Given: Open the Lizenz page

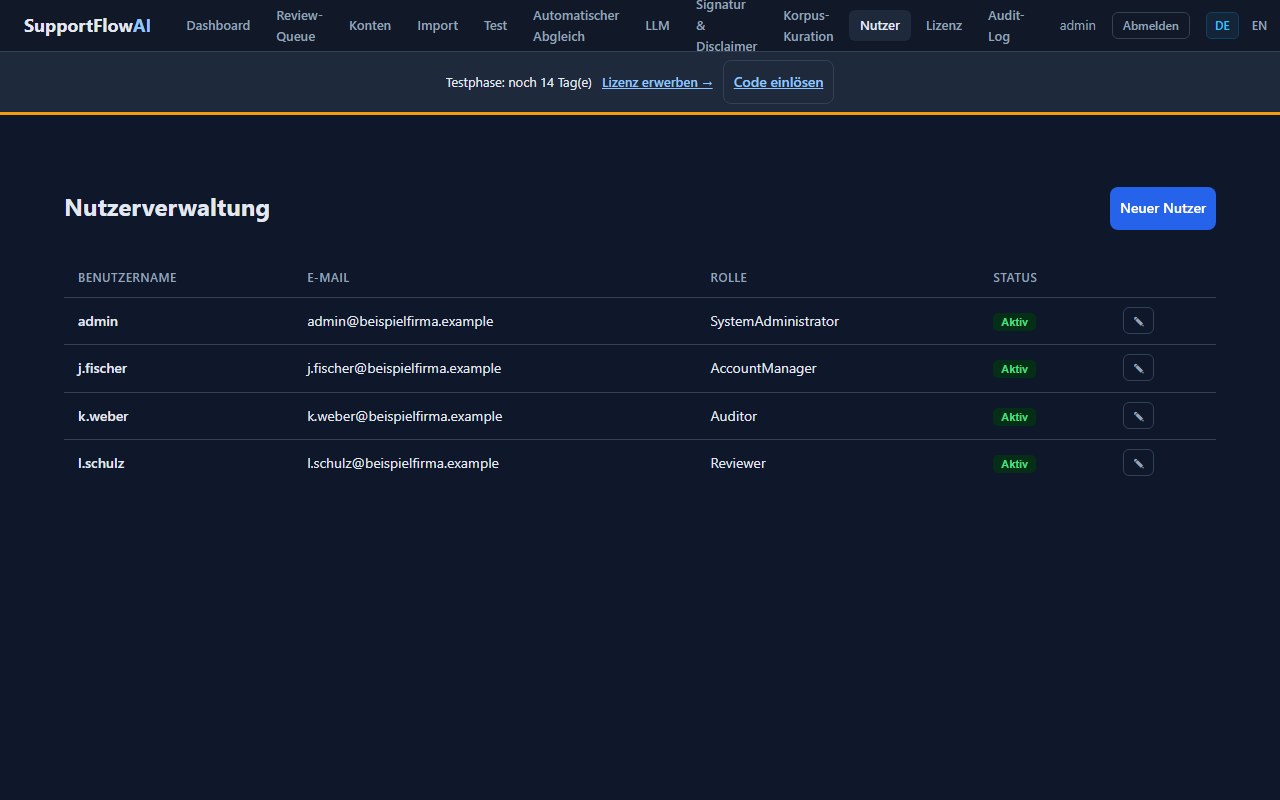Looking at the screenshot, I should tap(944, 26).
